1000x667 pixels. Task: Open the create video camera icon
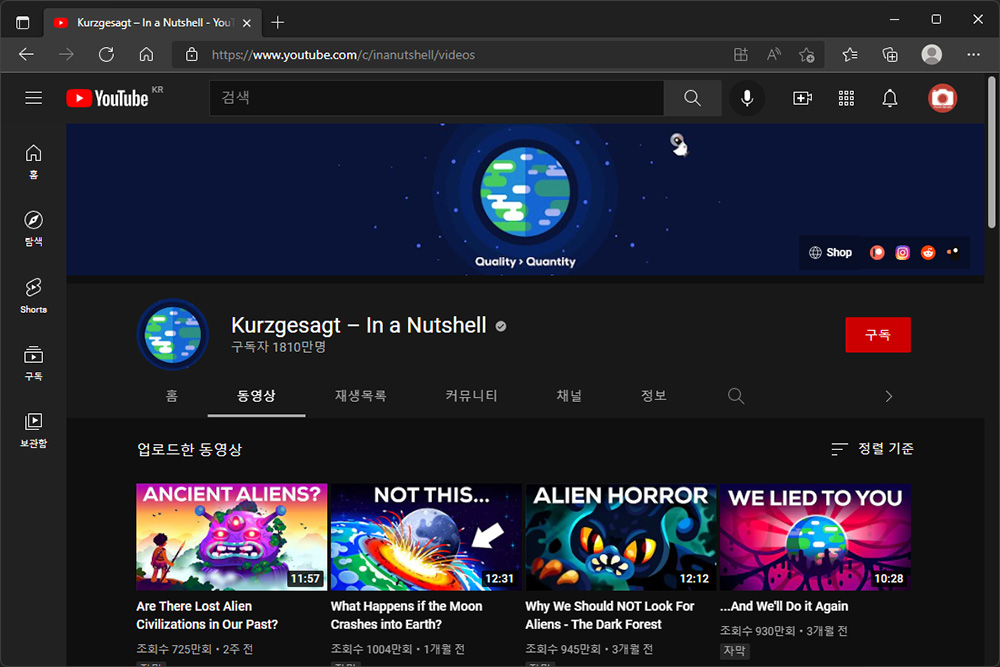(802, 98)
